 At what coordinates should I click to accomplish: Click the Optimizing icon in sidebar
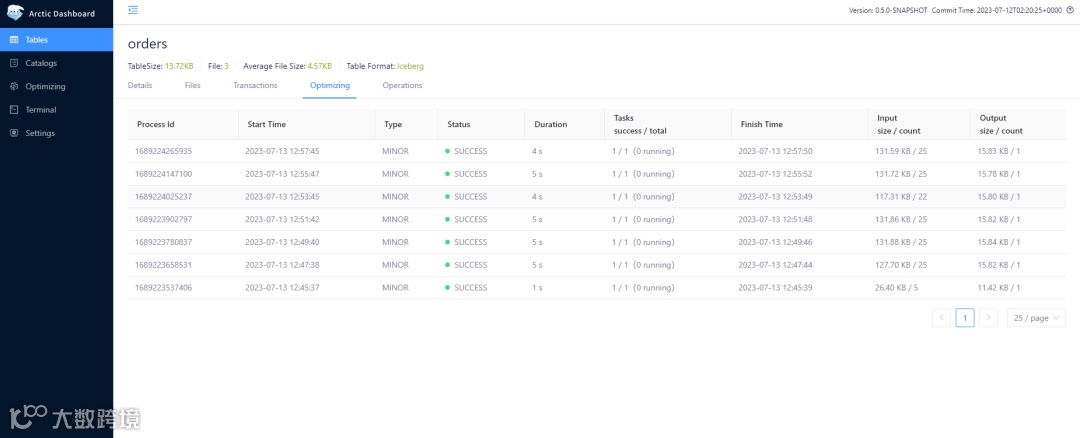pos(14,86)
